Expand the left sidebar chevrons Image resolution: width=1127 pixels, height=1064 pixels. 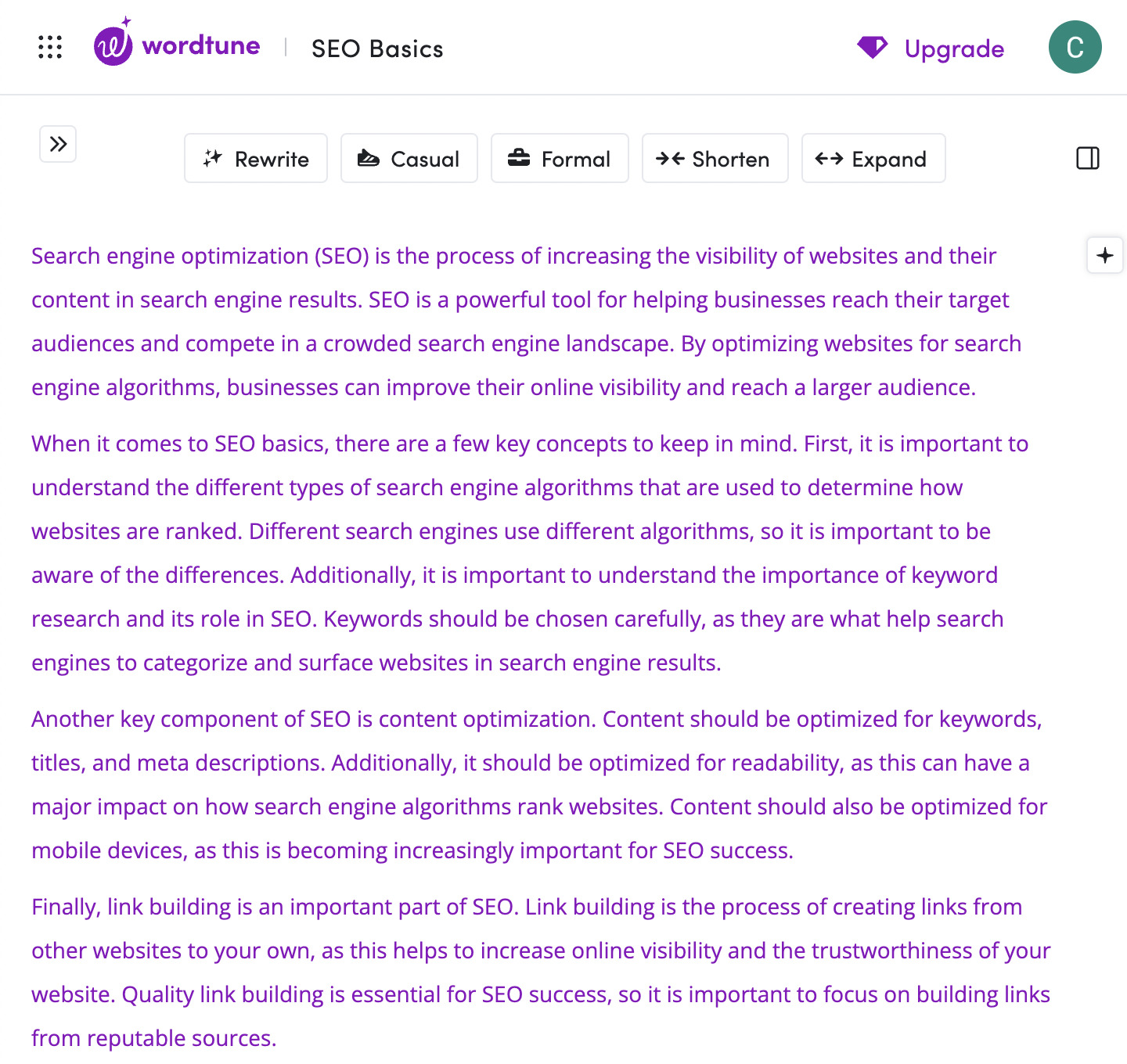(58, 144)
